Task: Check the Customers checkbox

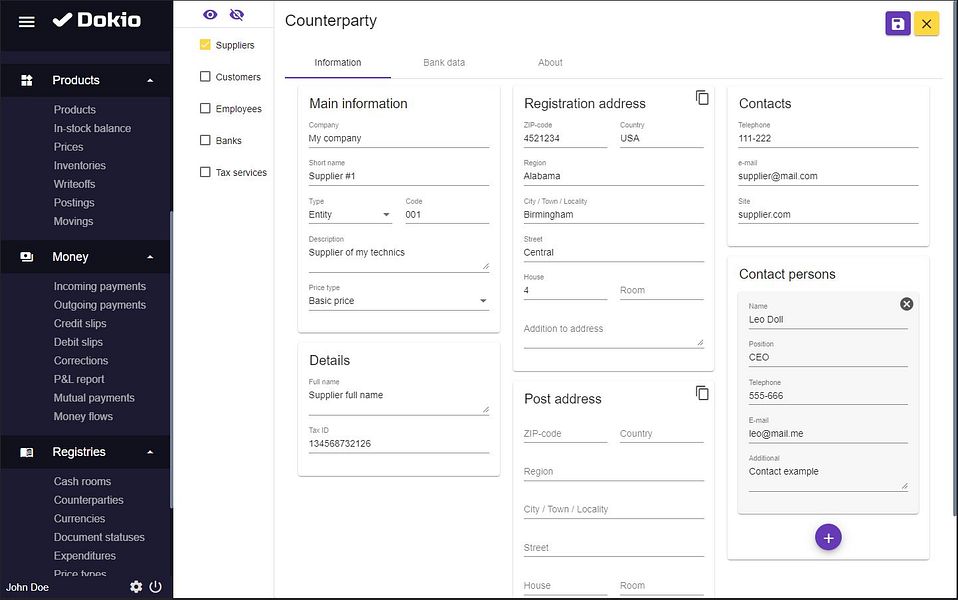Action: tap(205, 76)
